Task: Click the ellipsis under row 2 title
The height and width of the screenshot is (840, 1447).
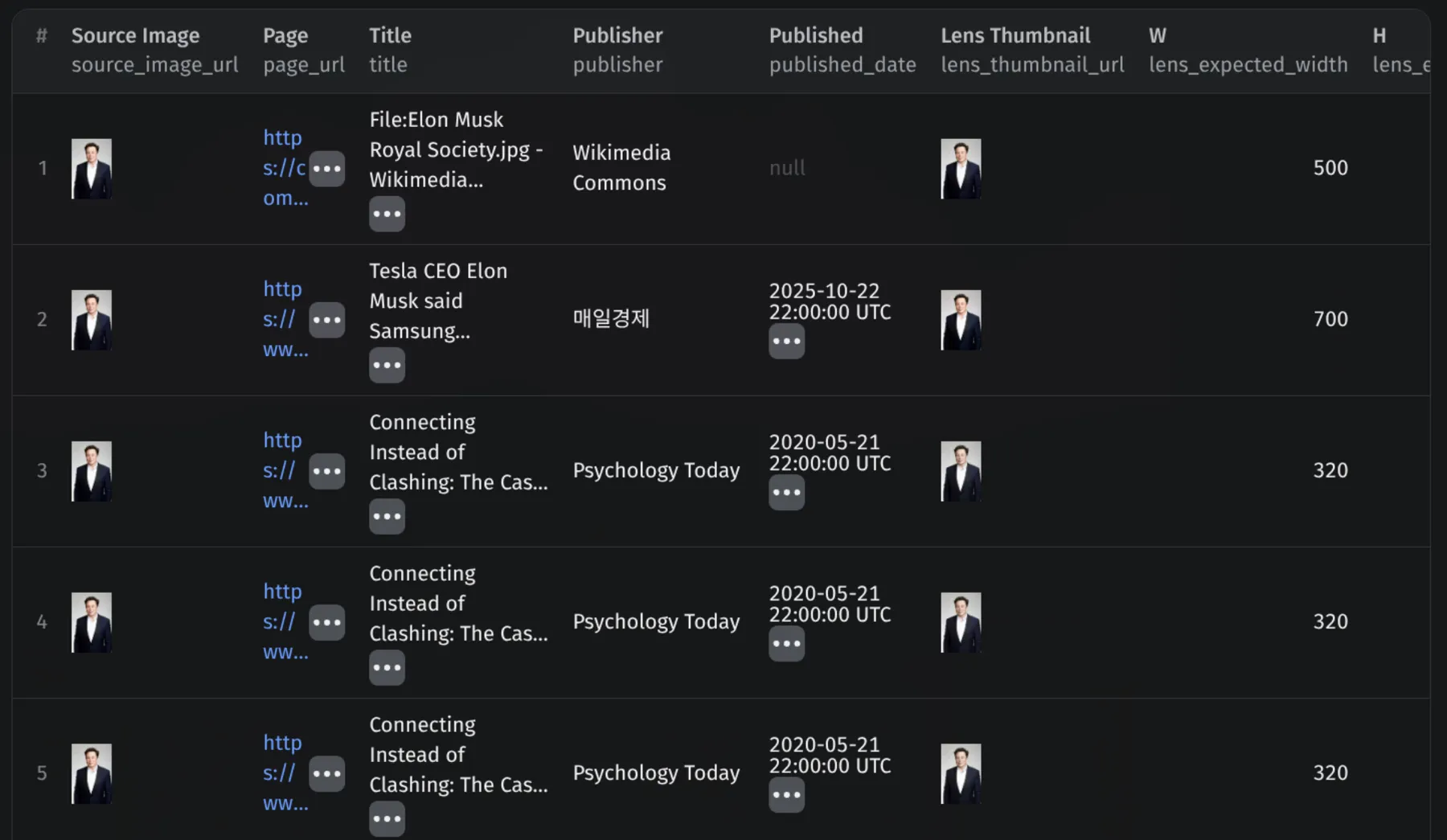Action: 387,365
